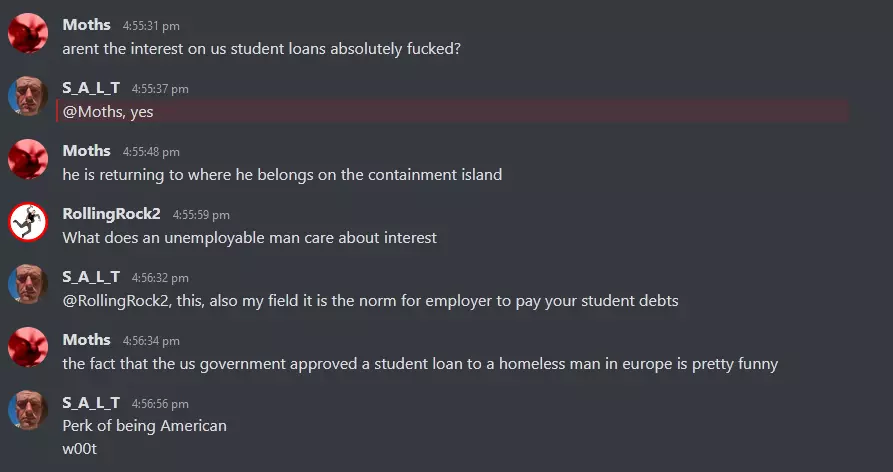Click the 4:55:59 pm timestamp
This screenshot has width=893, height=472.
tap(201, 215)
